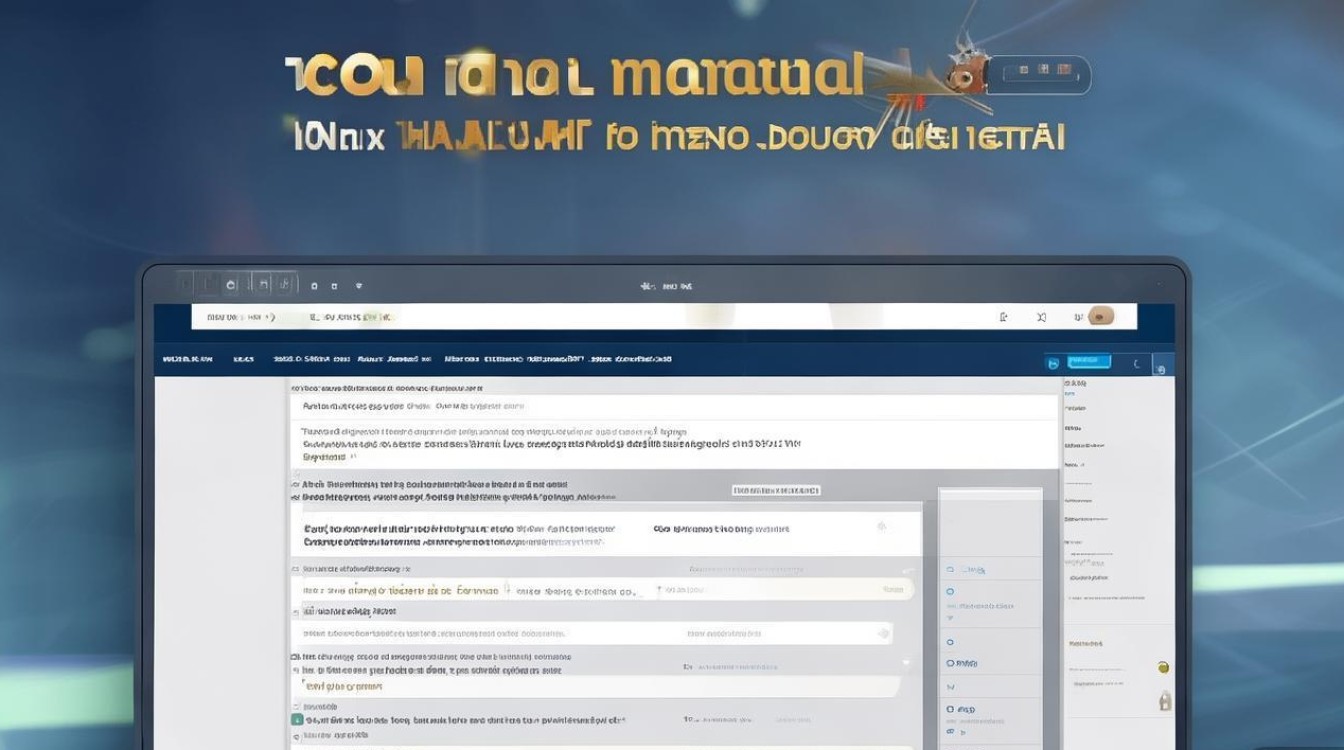The height and width of the screenshot is (750, 1344).
Task: Click the blue highlighted button in navigation bar
Action: pos(1089,361)
